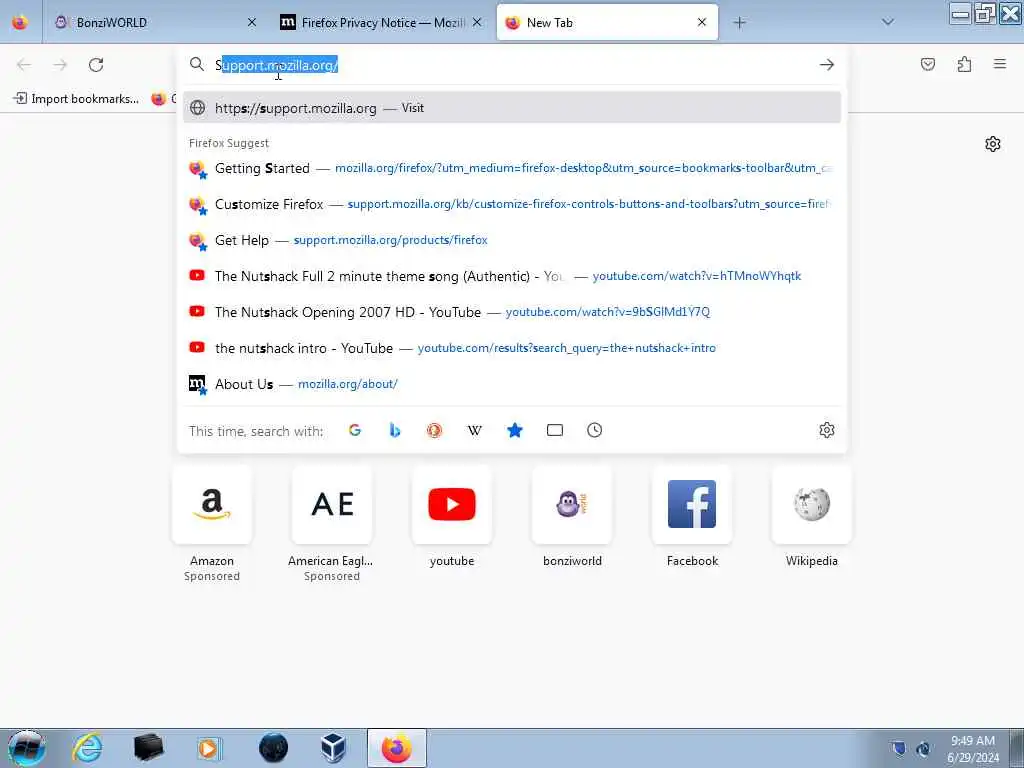Open a new tab with plus button

click(739, 23)
